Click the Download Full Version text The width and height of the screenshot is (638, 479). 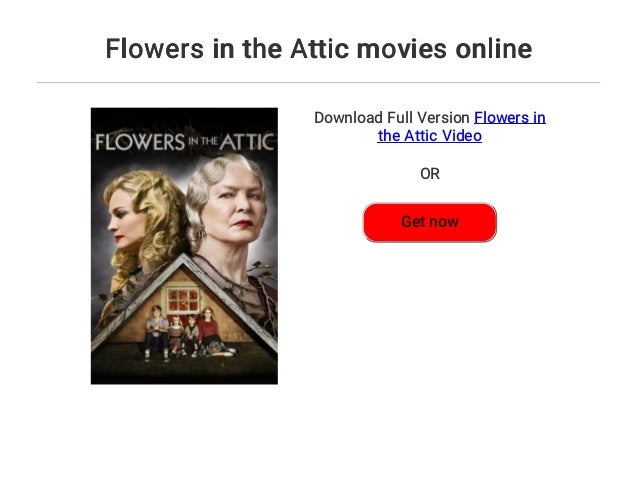[392, 118]
